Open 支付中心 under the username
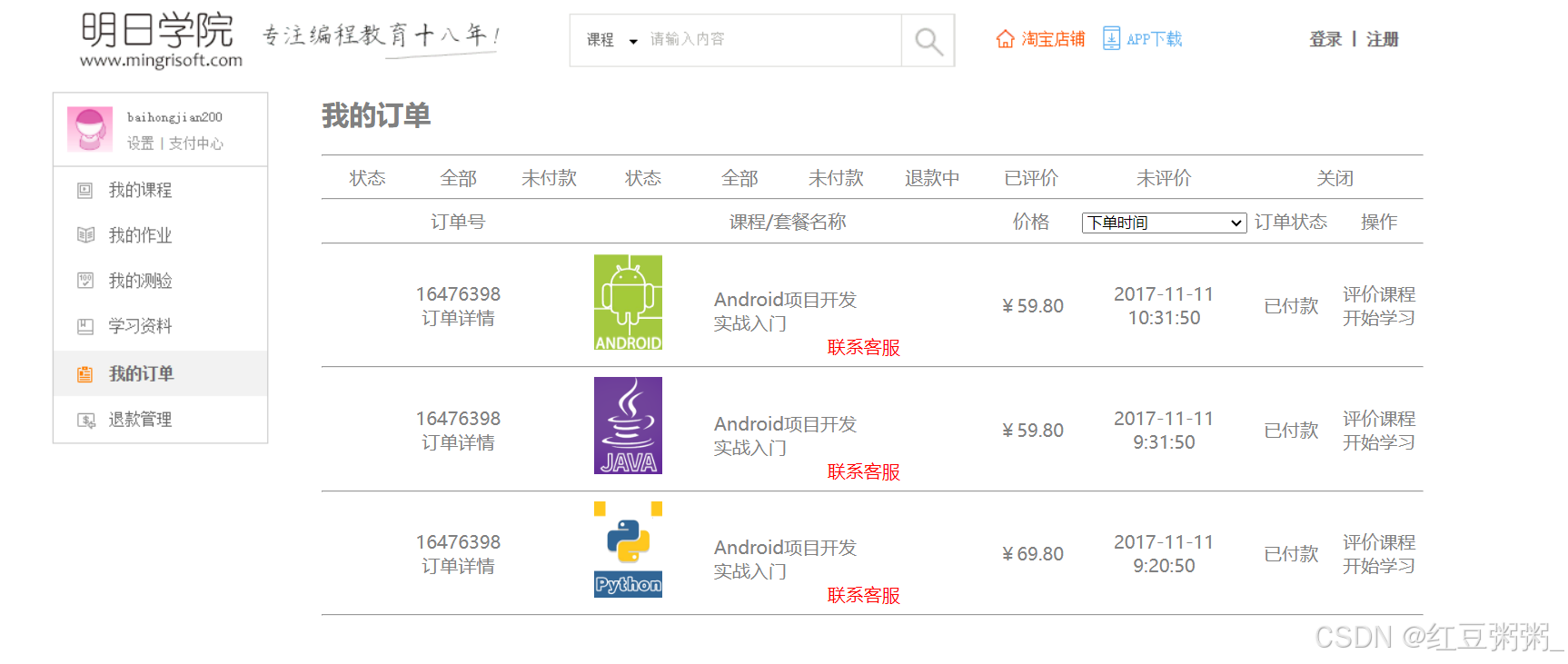 point(195,144)
